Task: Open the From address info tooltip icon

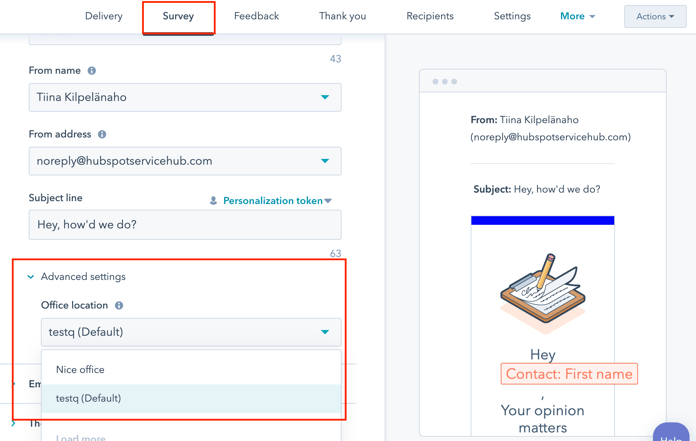Action: click(x=102, y=134)
